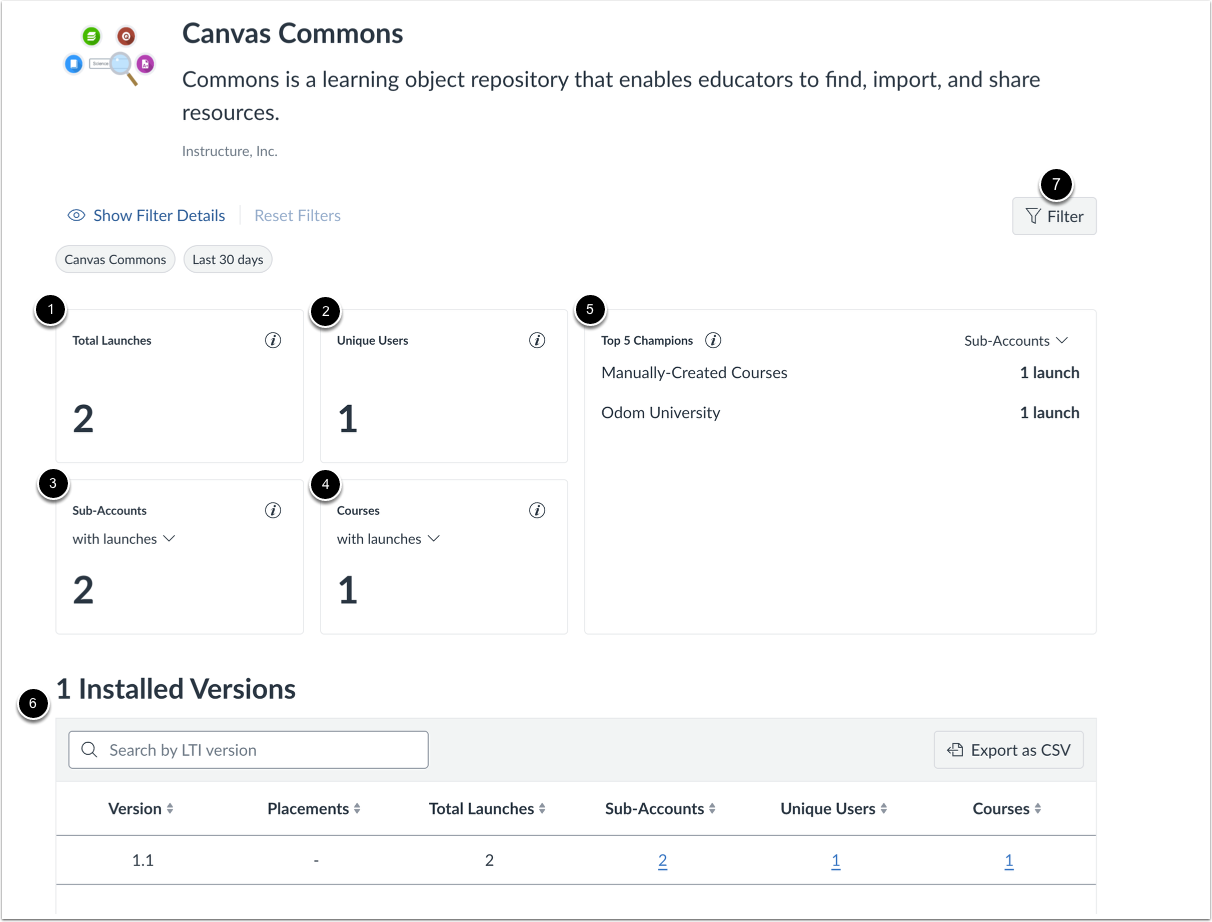
Task: Select the Canvas Commons filter chip
Action: (115, 259)
